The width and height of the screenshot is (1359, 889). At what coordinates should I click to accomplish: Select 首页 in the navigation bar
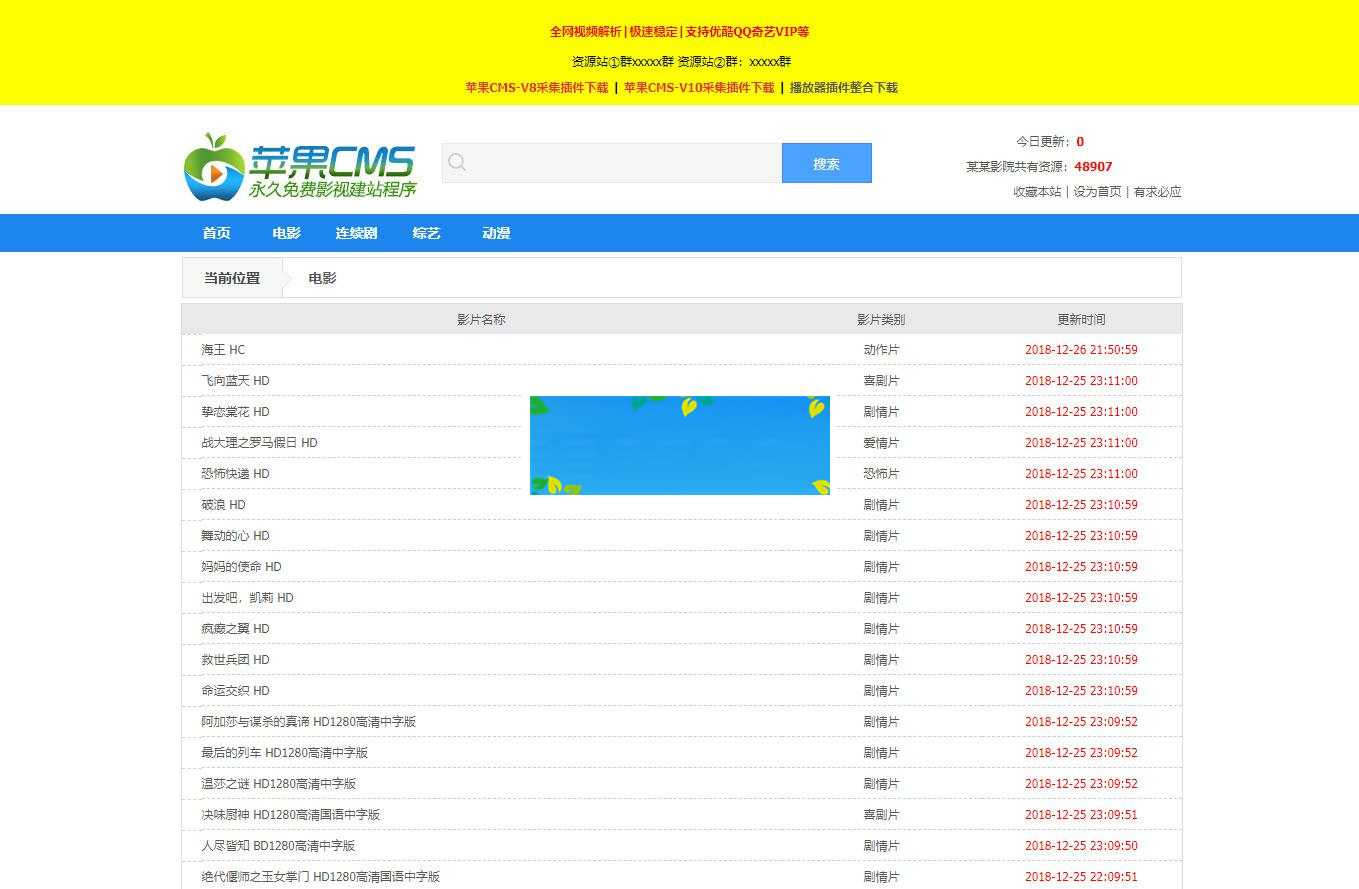(x=216, y=233)
